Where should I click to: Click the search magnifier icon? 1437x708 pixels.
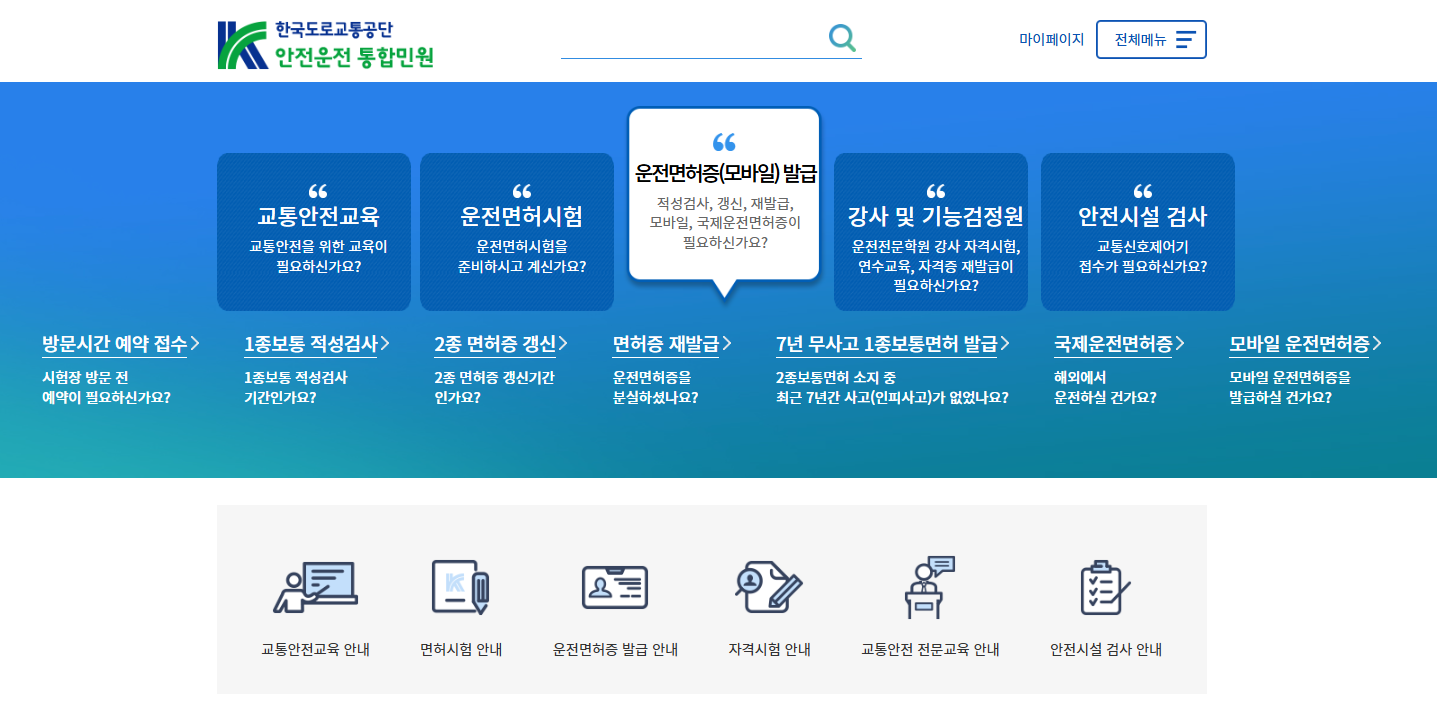click(841, 37)
